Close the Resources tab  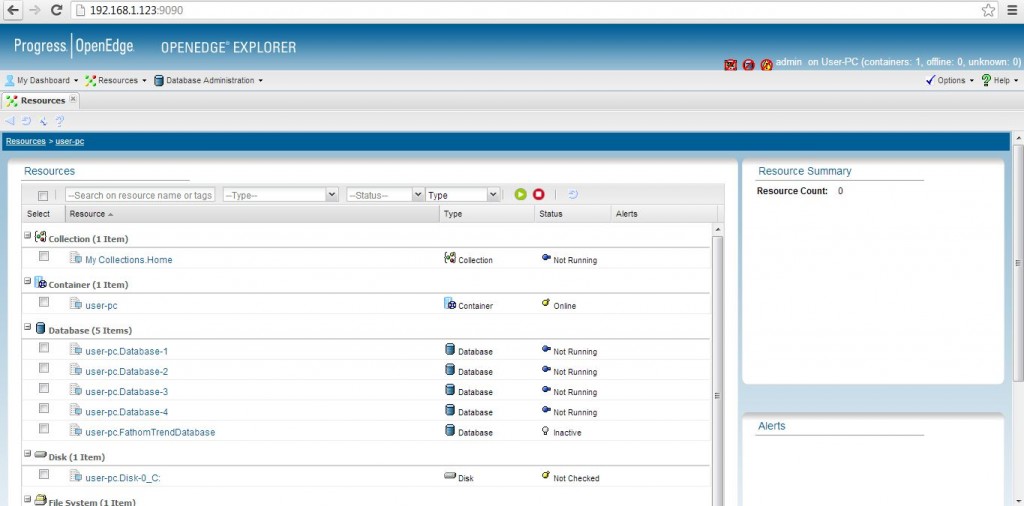(x=73, y=99)
